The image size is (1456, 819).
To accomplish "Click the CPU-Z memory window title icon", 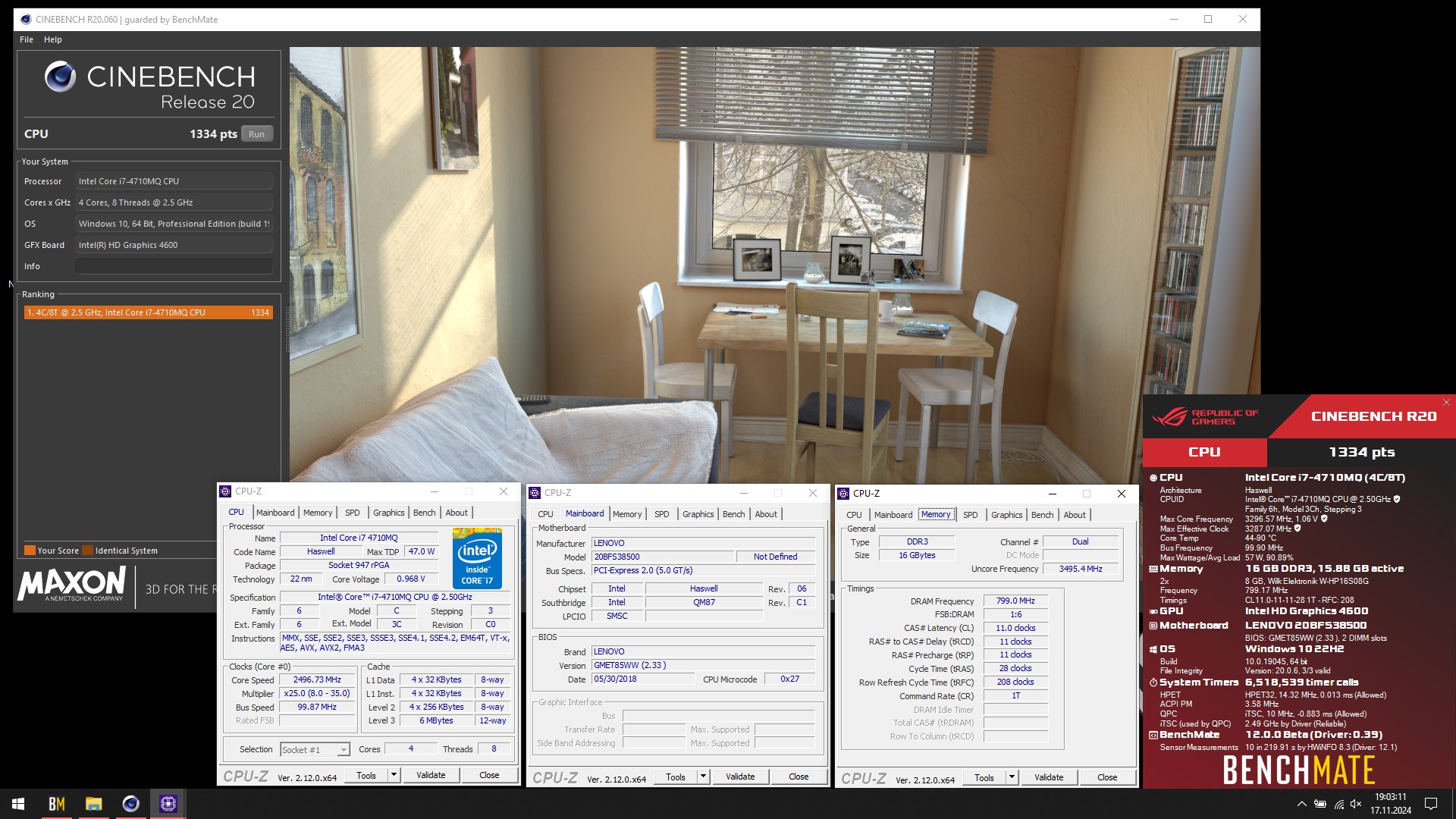I will (843, 494).
